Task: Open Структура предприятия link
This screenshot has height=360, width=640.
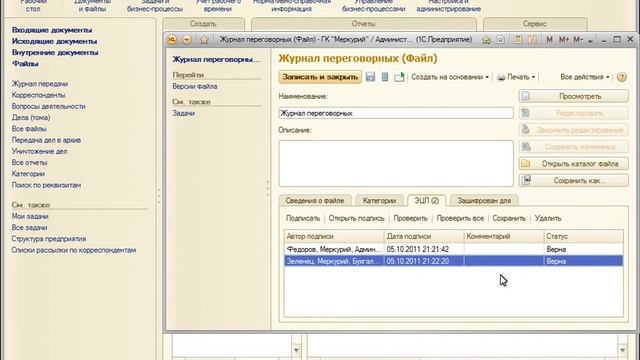Action: (49, 239)
